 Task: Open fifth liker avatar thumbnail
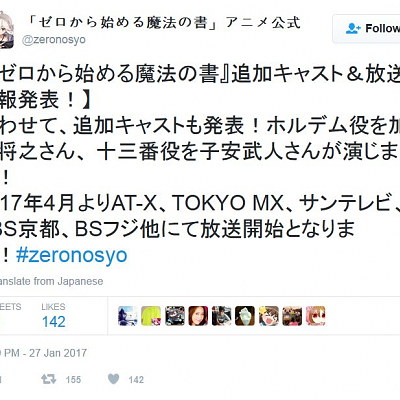pos(222,316)
